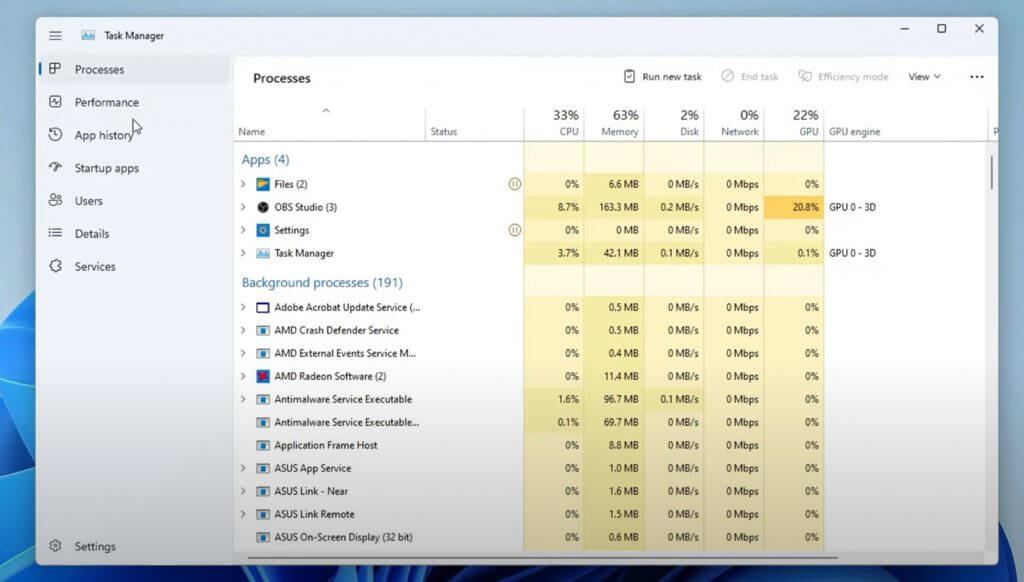Click the vertical scrollbar of the process list

tap(991, 172)
